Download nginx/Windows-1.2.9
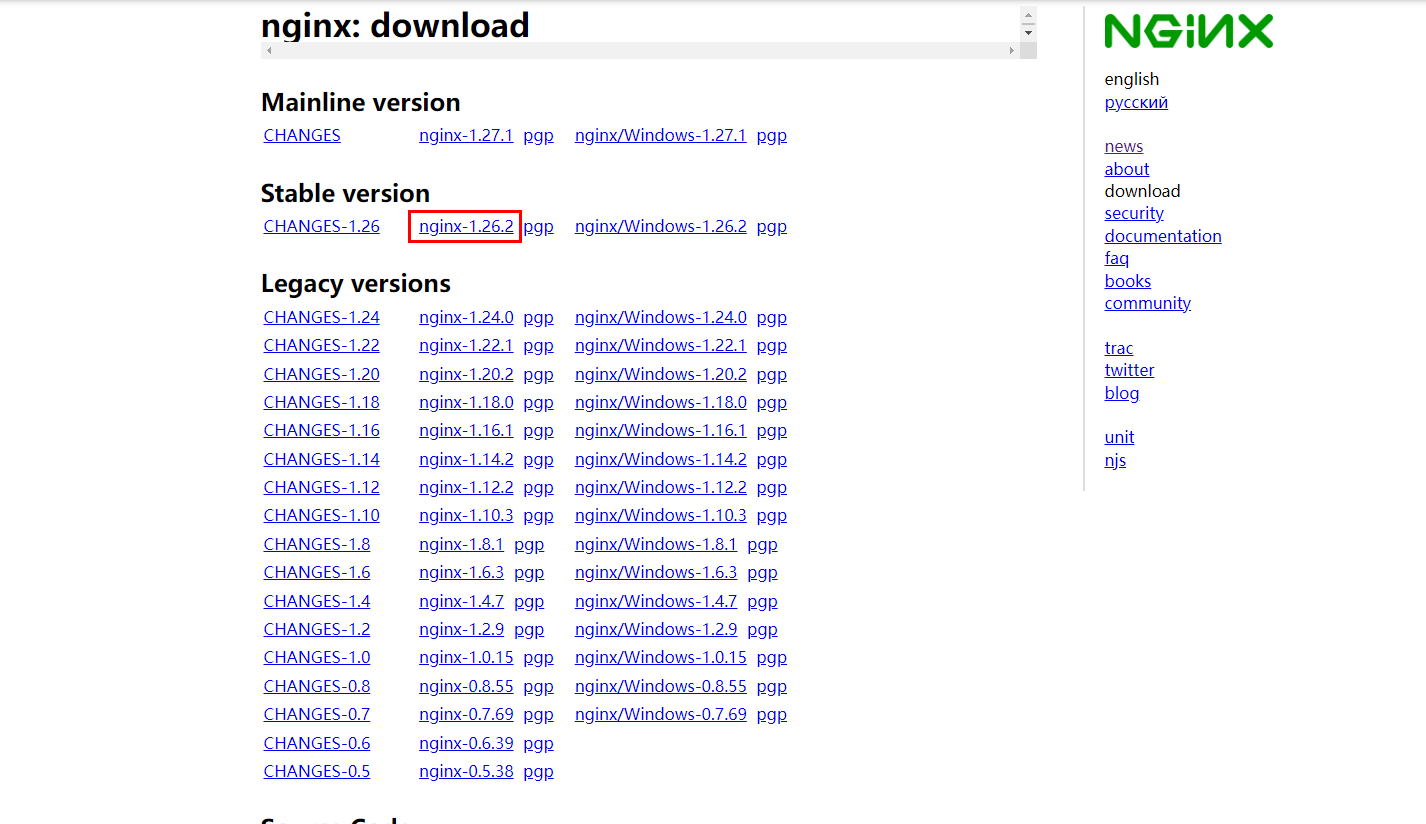 656,629
